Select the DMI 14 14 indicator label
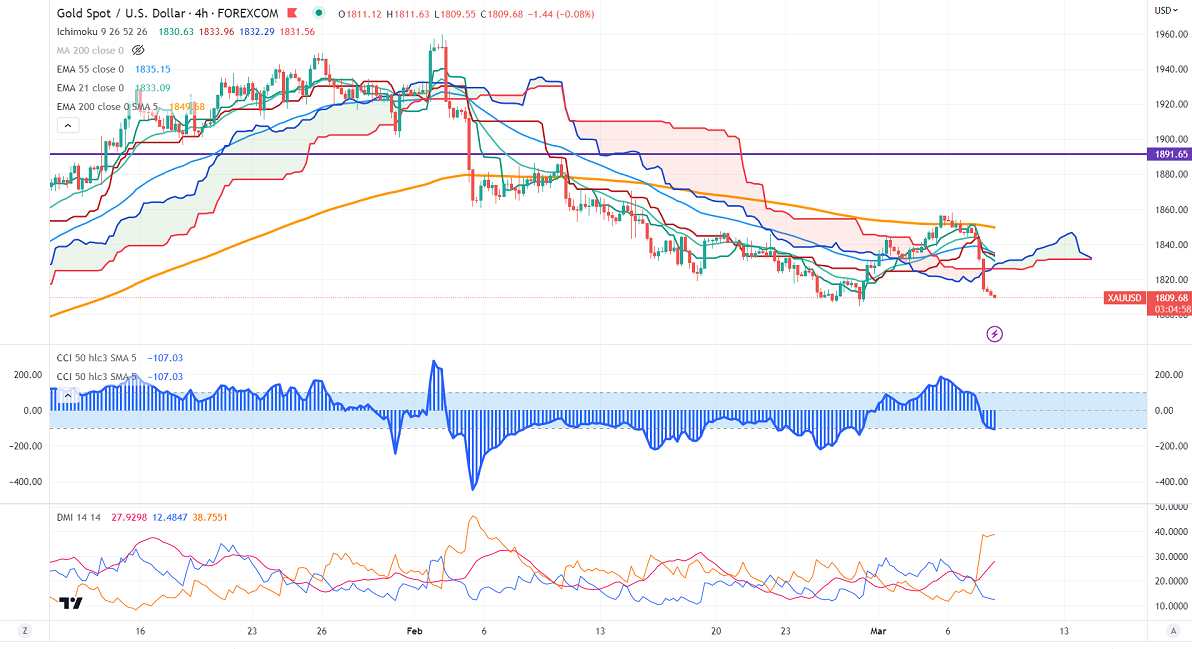The width and height of the screenshot is (1192, 649). pos(81,515)
